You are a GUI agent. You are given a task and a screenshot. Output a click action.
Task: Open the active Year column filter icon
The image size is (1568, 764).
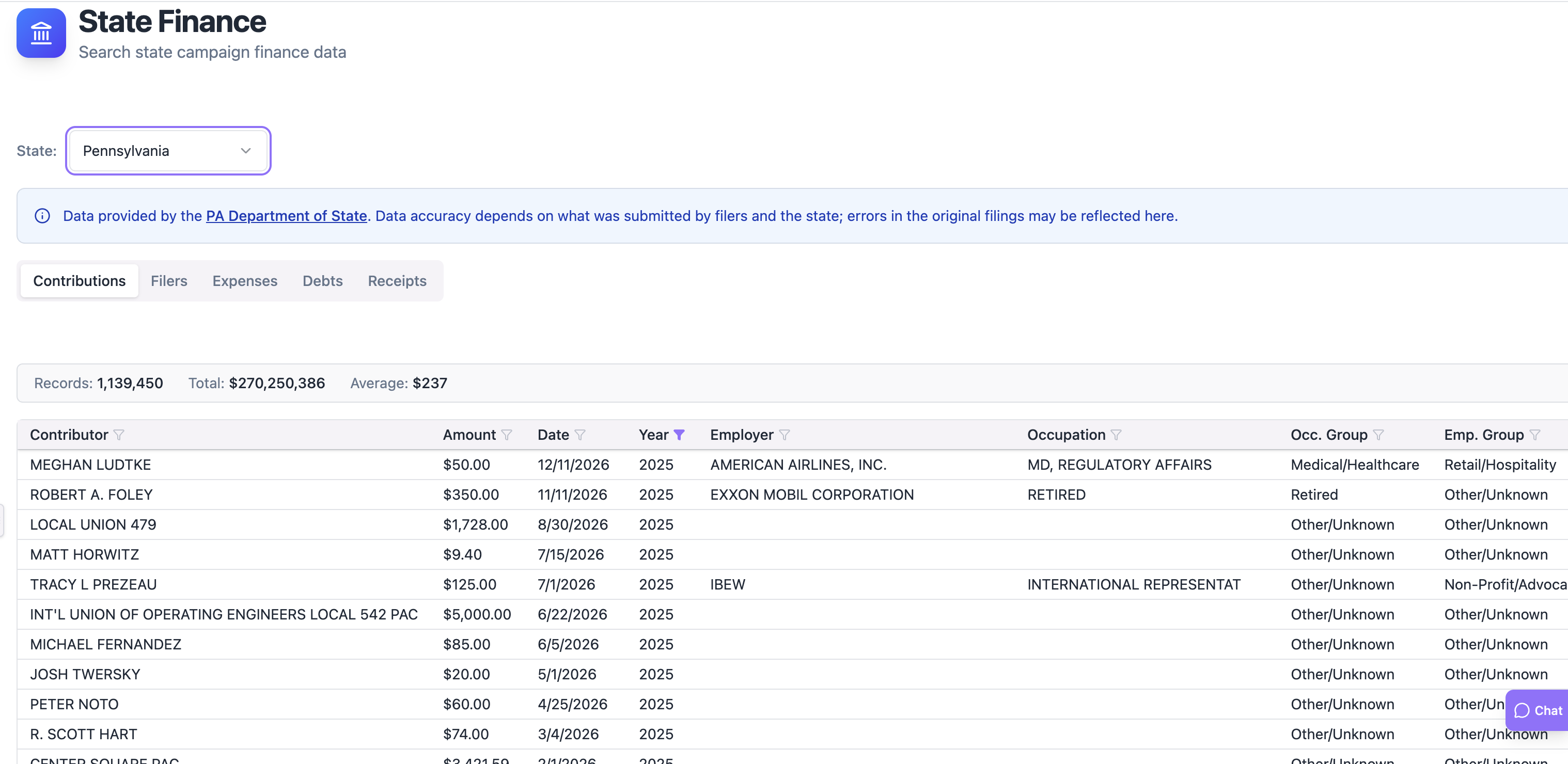pos(679,435)
